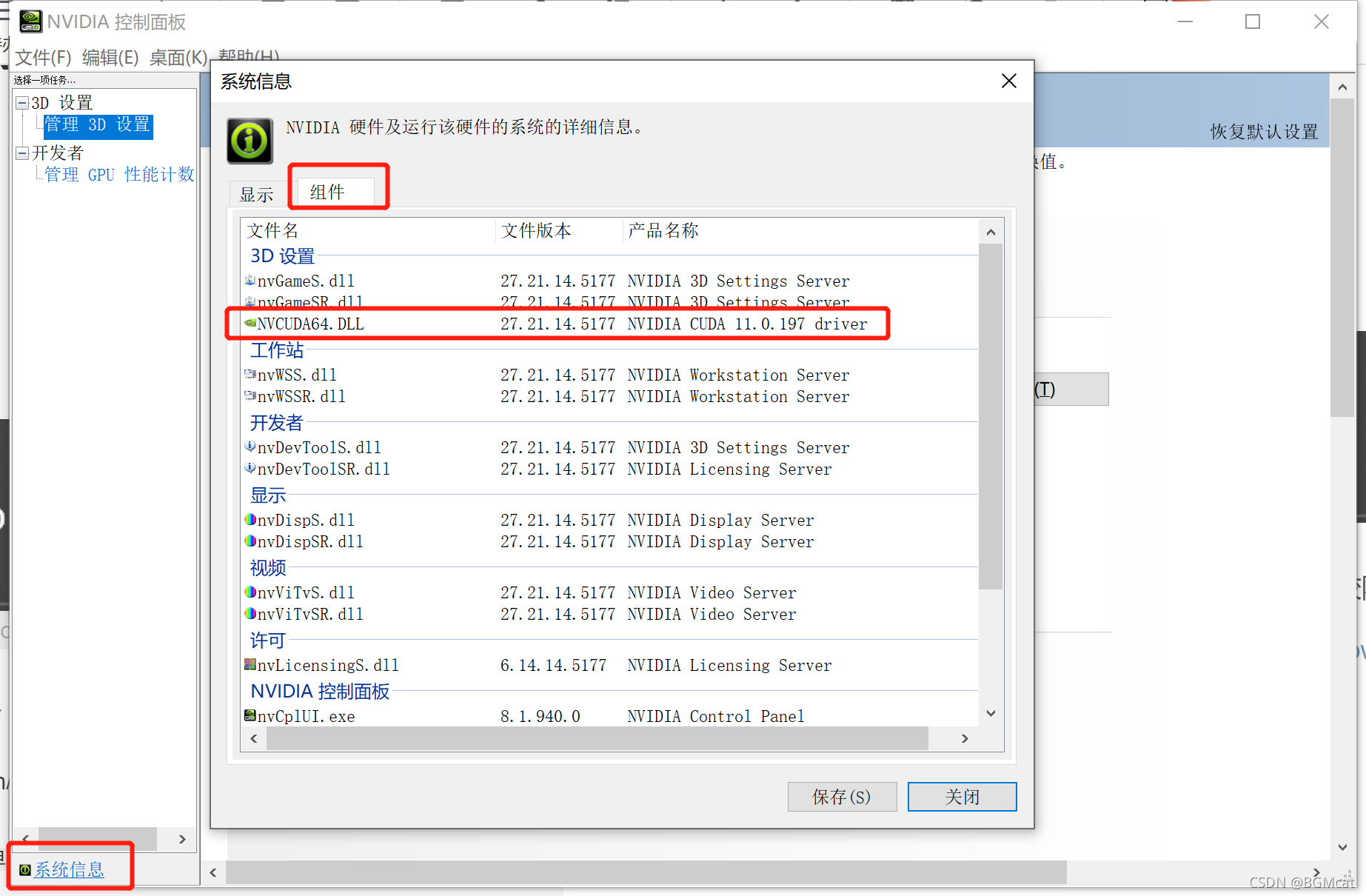Open the 桌面(K) menu
Viewport: 1366px width, 896px height.
click(x=178, y=58)
